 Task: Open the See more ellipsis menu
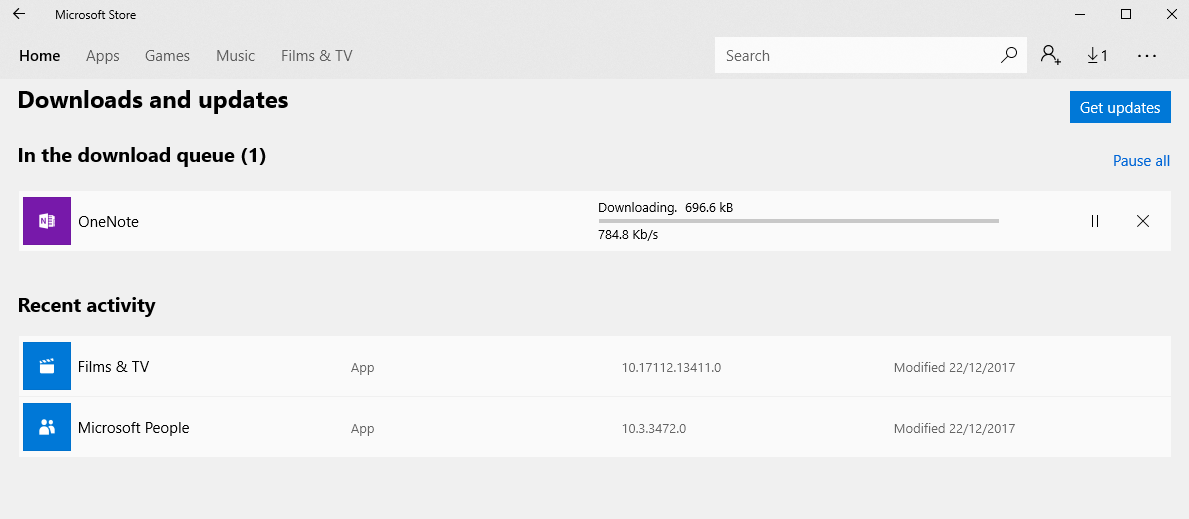pos(1147,56)
